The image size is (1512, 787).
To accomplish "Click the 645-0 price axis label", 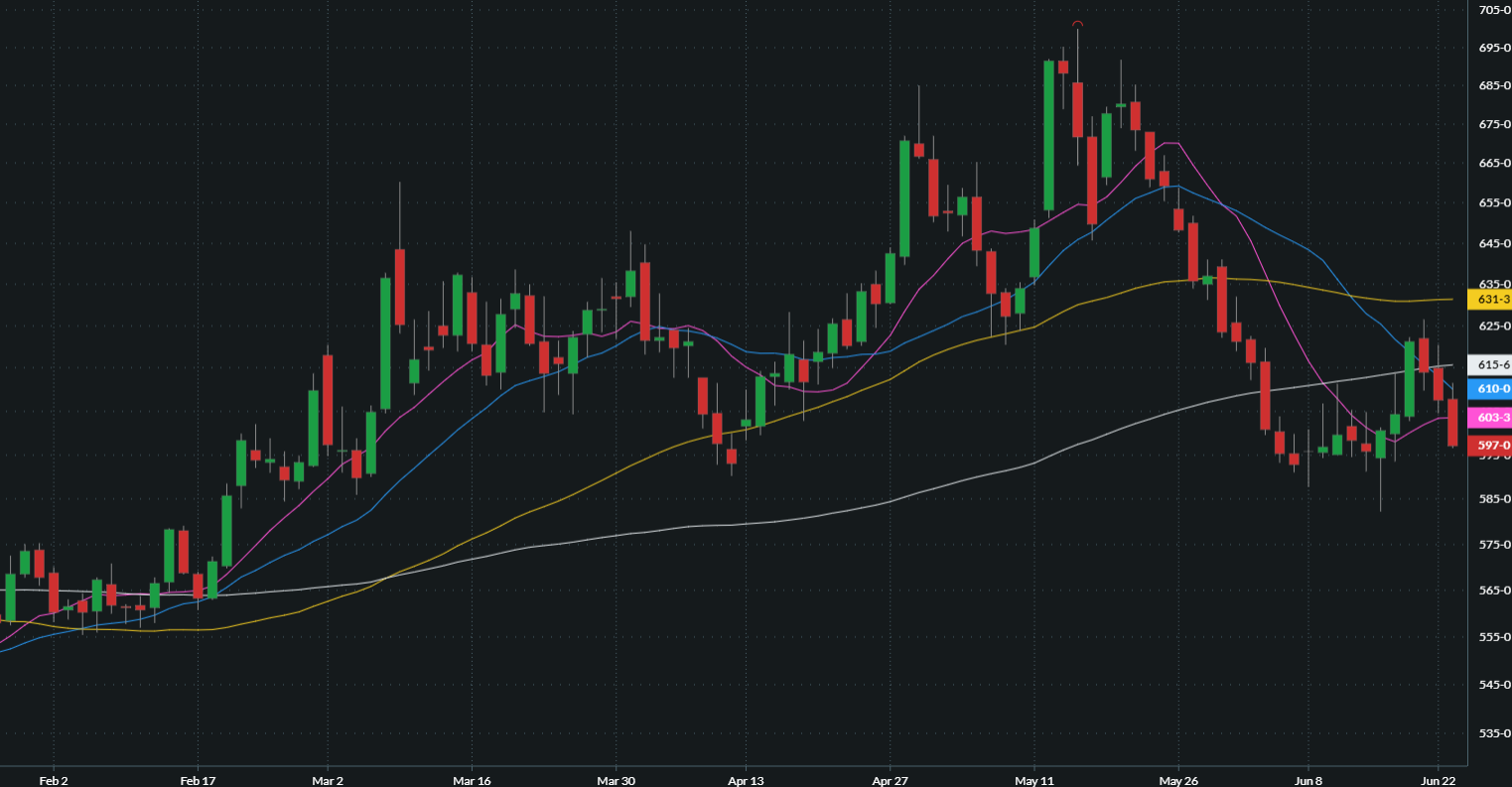I will pos(1494,243).
